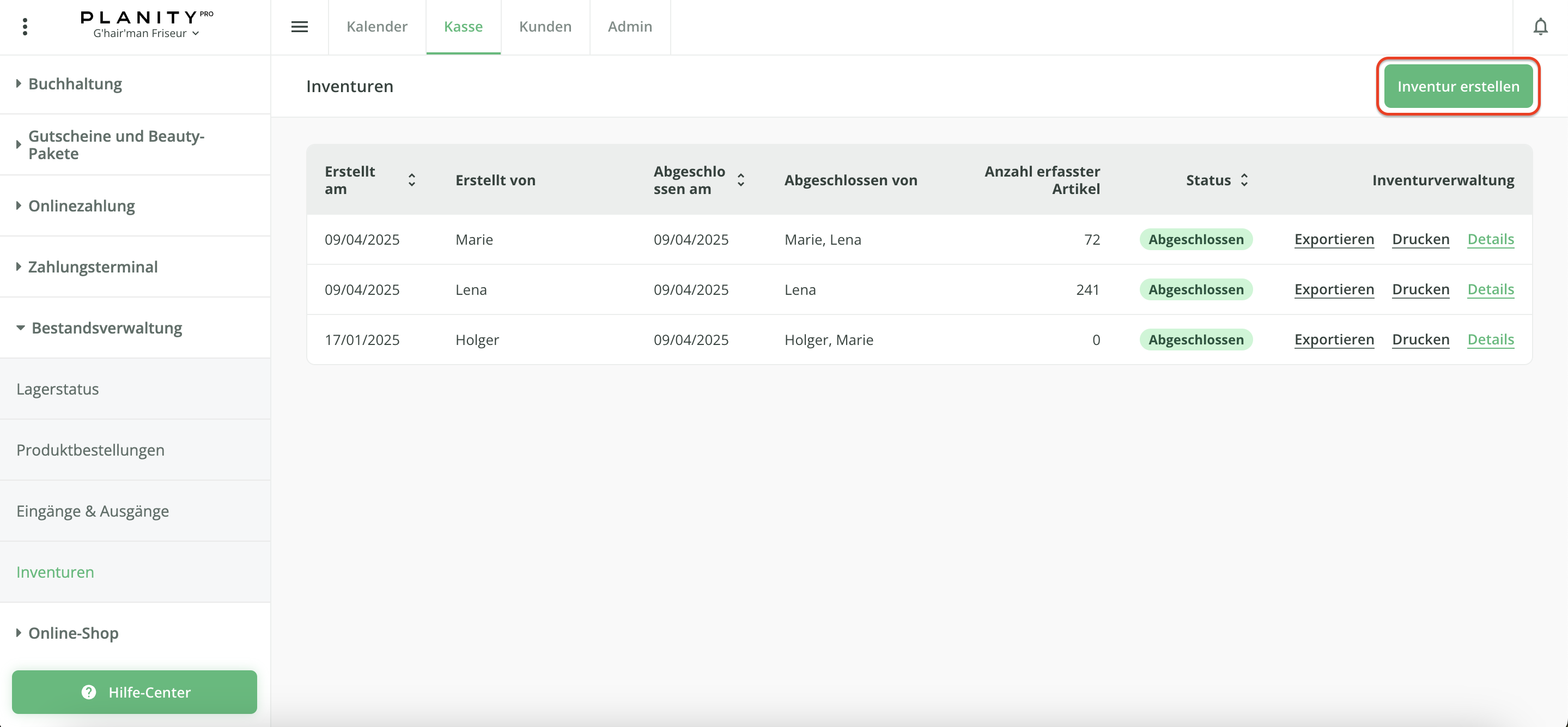Go to Lagerstatus in sidebar

[58, 389]
